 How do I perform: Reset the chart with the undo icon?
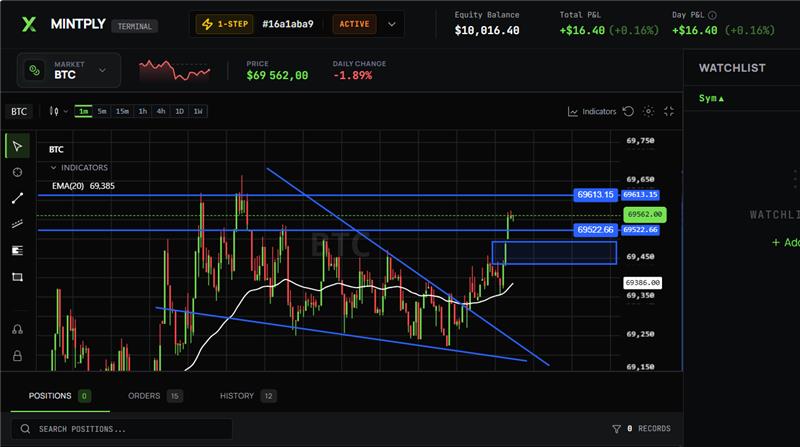pyautogui.click(x=629, y=111)
